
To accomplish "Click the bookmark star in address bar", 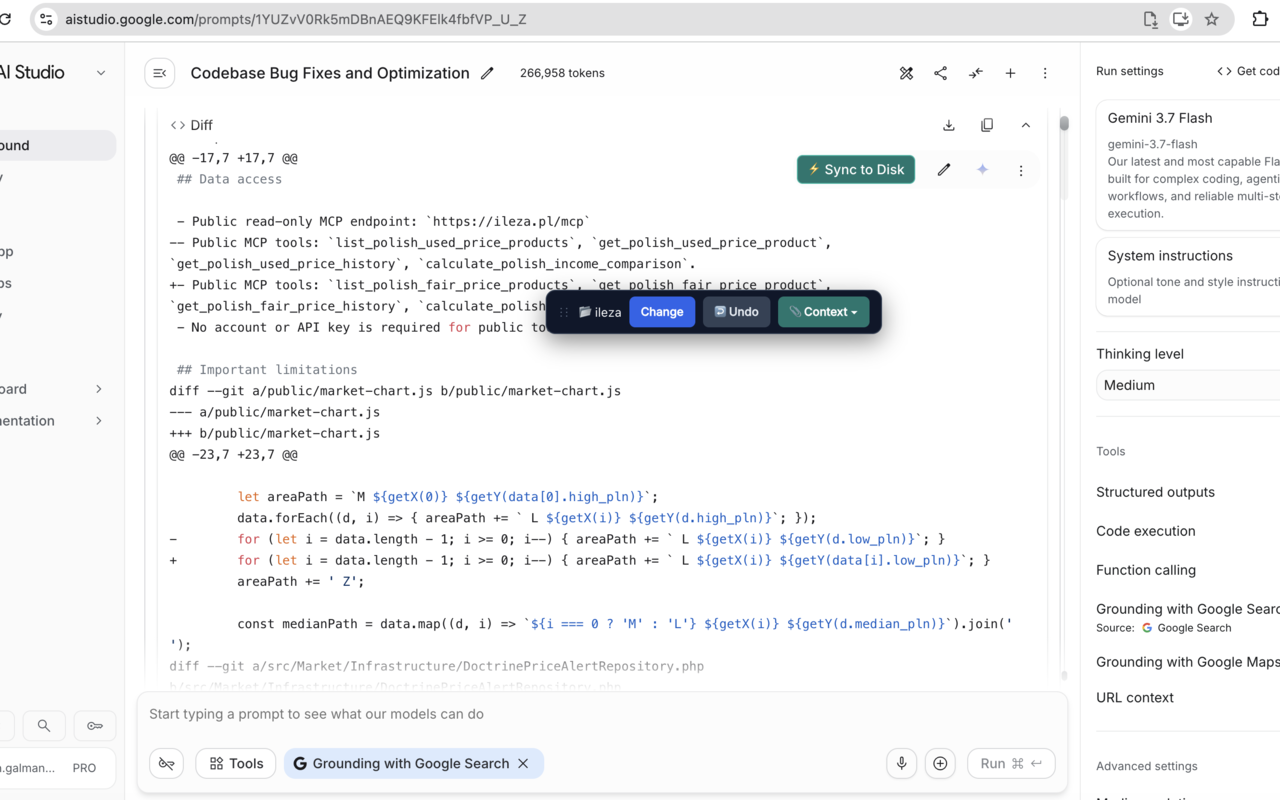I will [x=1212, y=19].
